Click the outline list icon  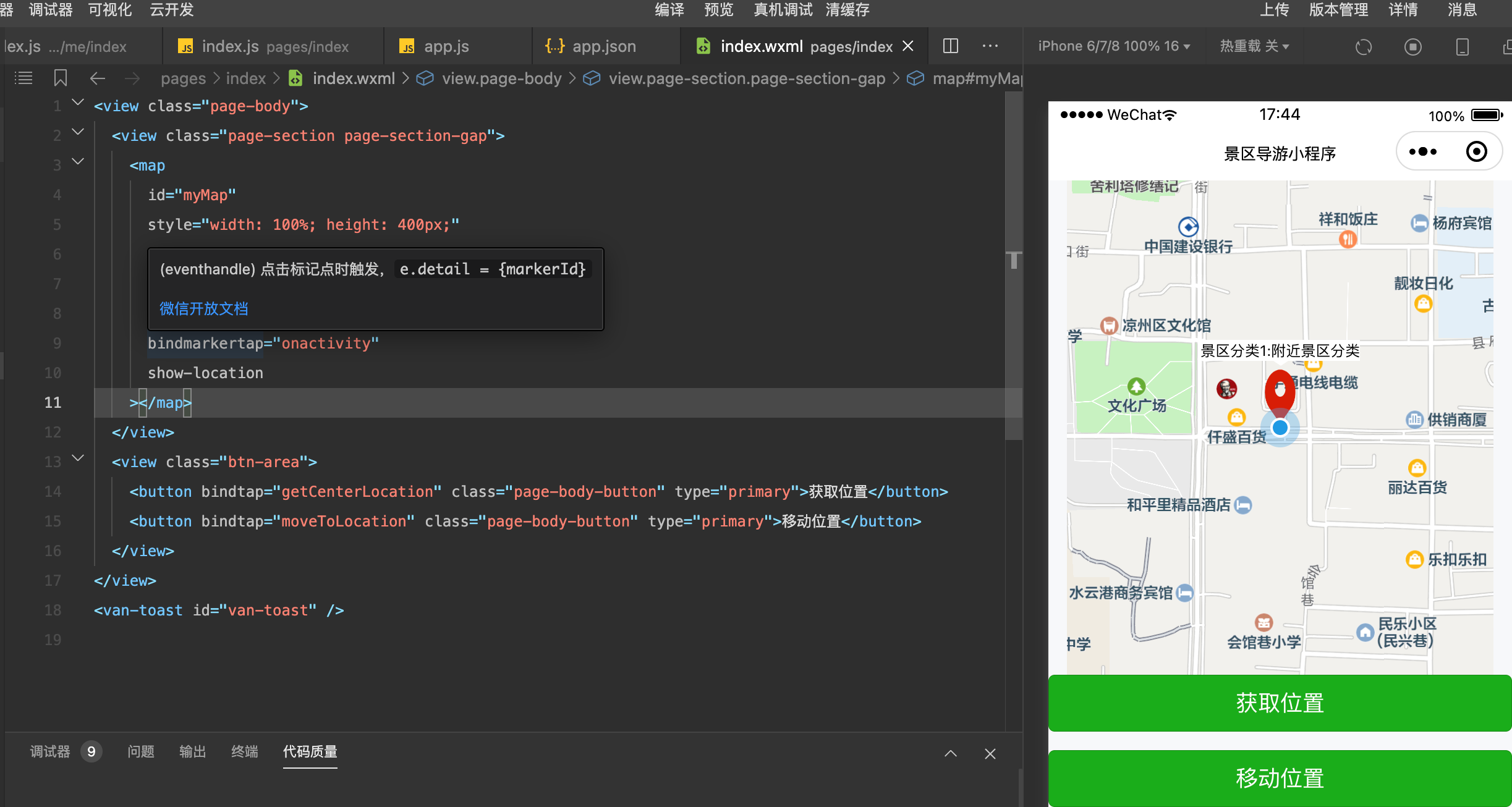[23, 78]
